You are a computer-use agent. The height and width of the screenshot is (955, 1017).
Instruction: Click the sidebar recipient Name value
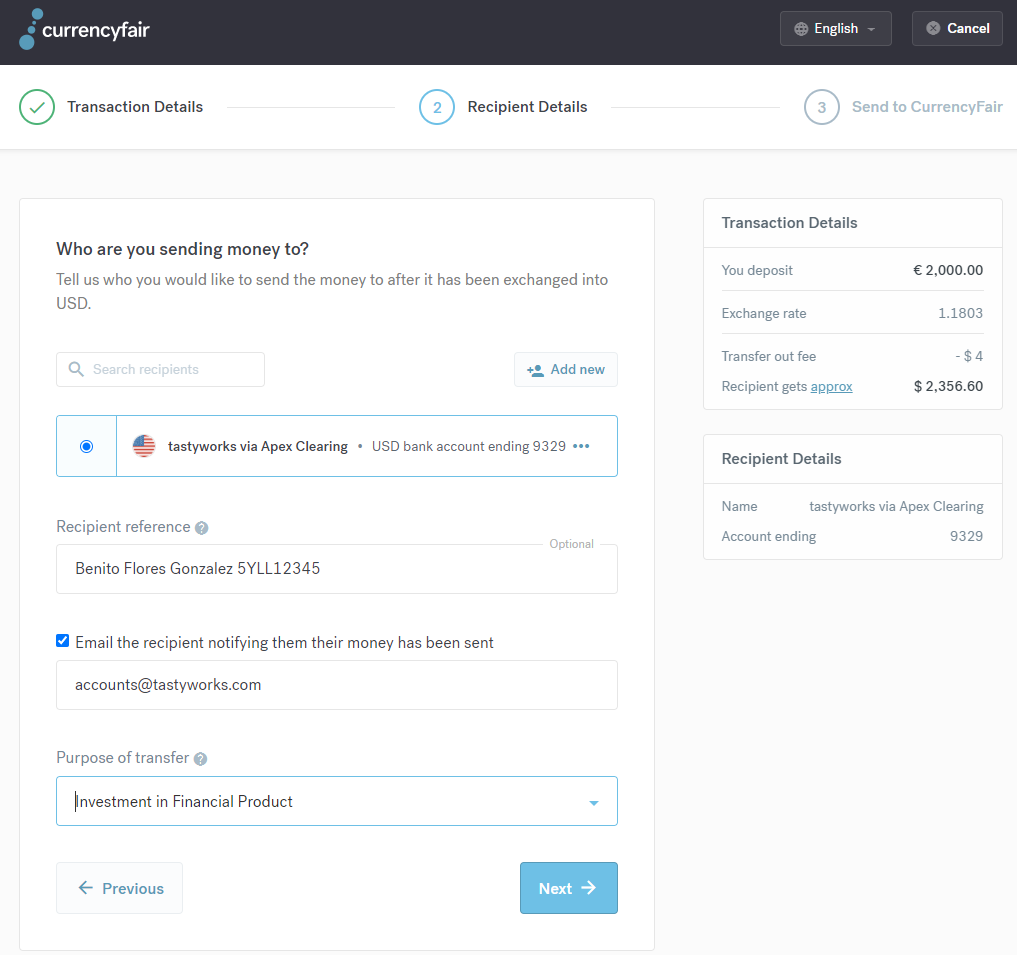(896, 506)
